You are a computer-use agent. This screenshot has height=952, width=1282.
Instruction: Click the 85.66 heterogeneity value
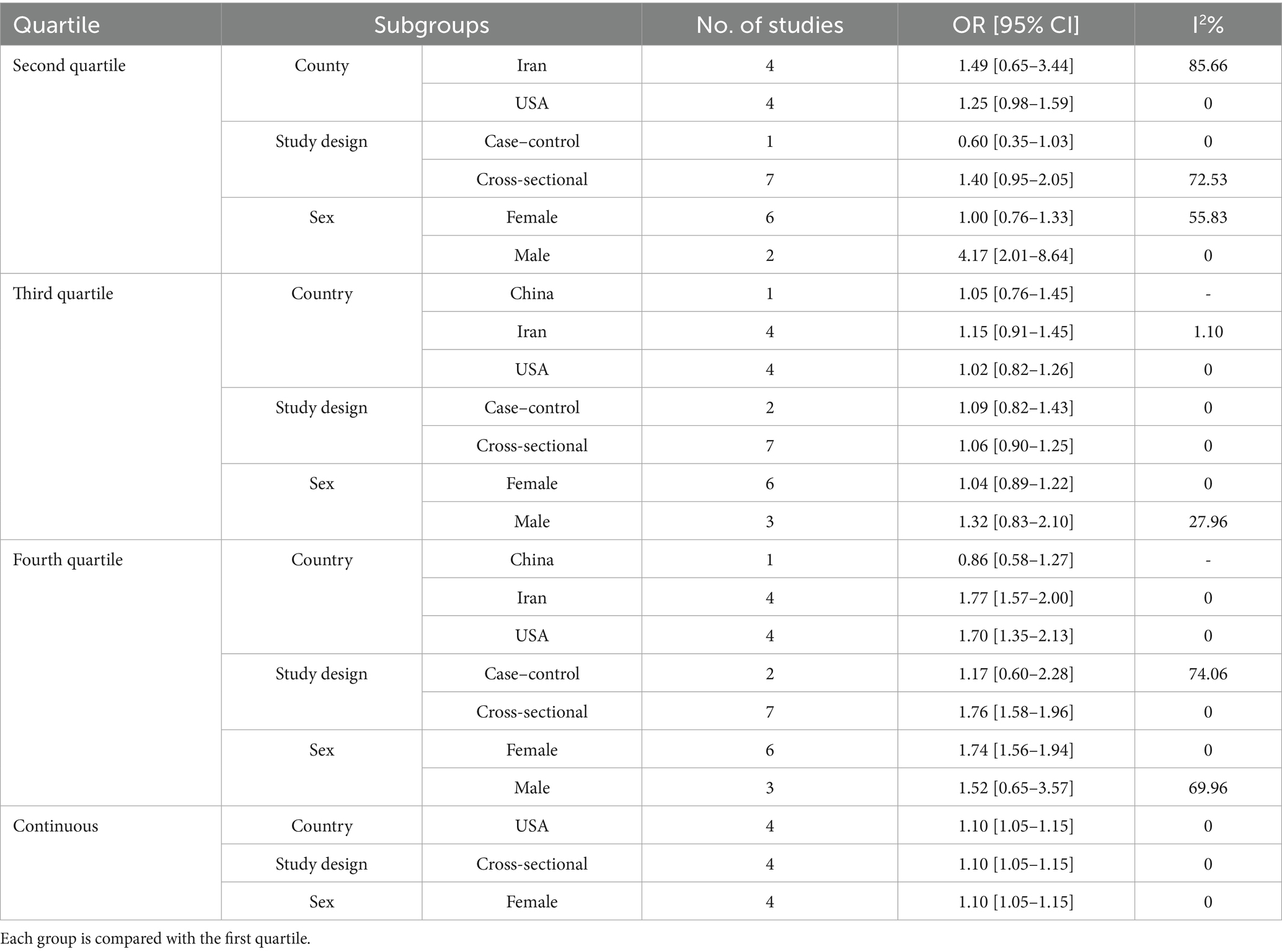(x=1208, y=66)
